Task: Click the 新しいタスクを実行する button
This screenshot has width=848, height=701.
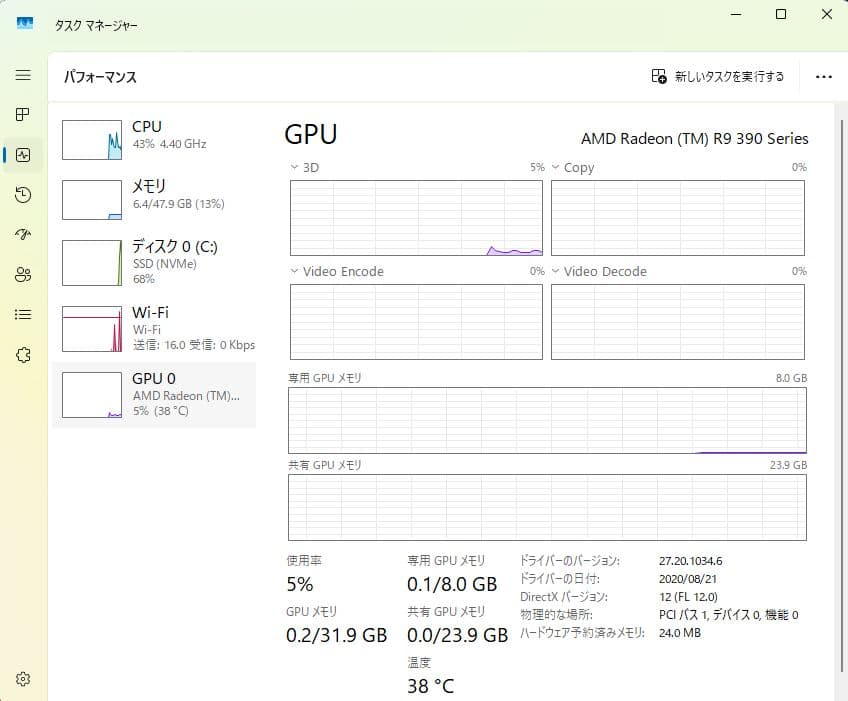Action: (x=715, y=76)
